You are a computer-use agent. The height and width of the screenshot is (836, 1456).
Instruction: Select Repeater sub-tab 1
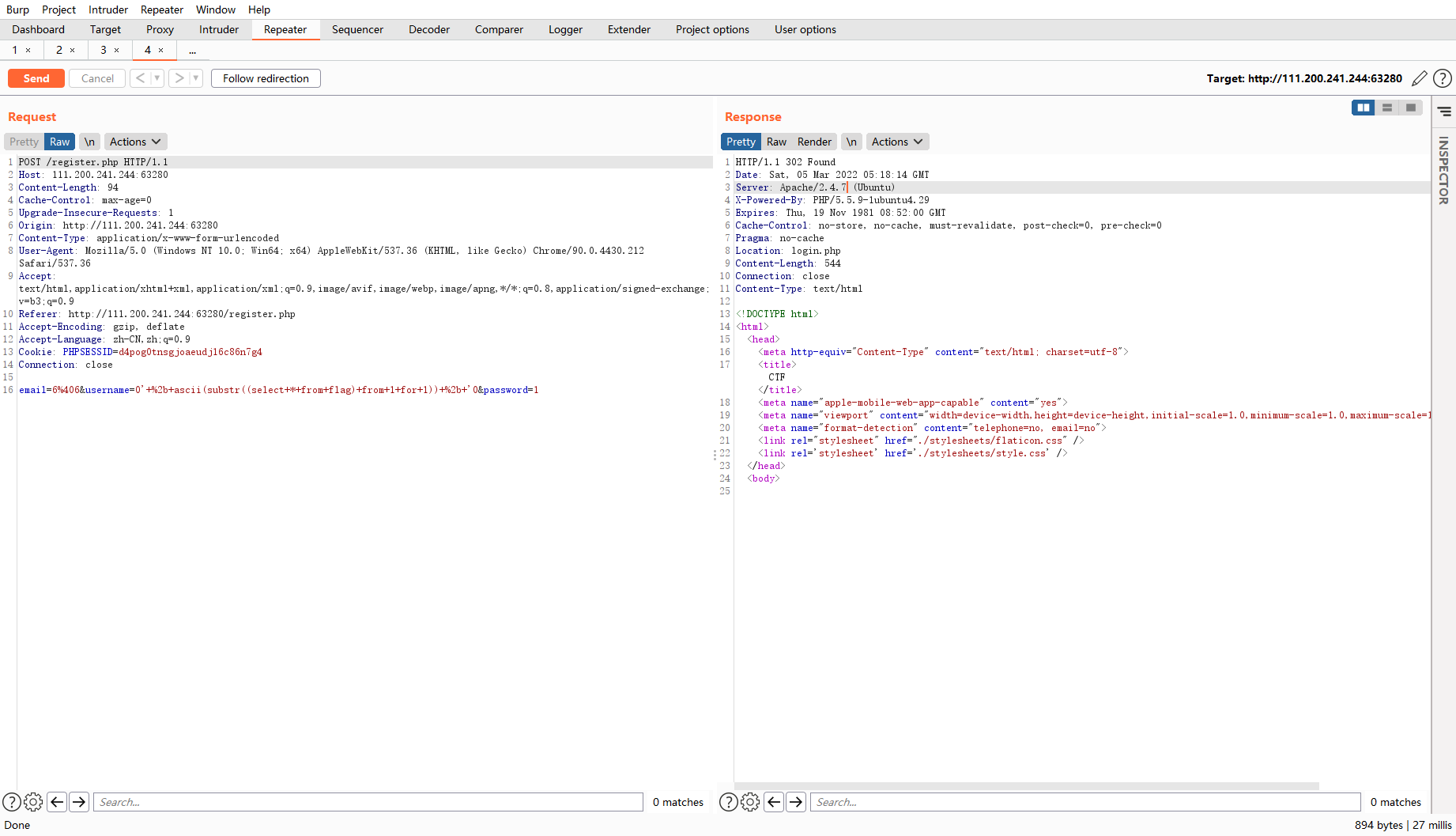pos(14,50)
